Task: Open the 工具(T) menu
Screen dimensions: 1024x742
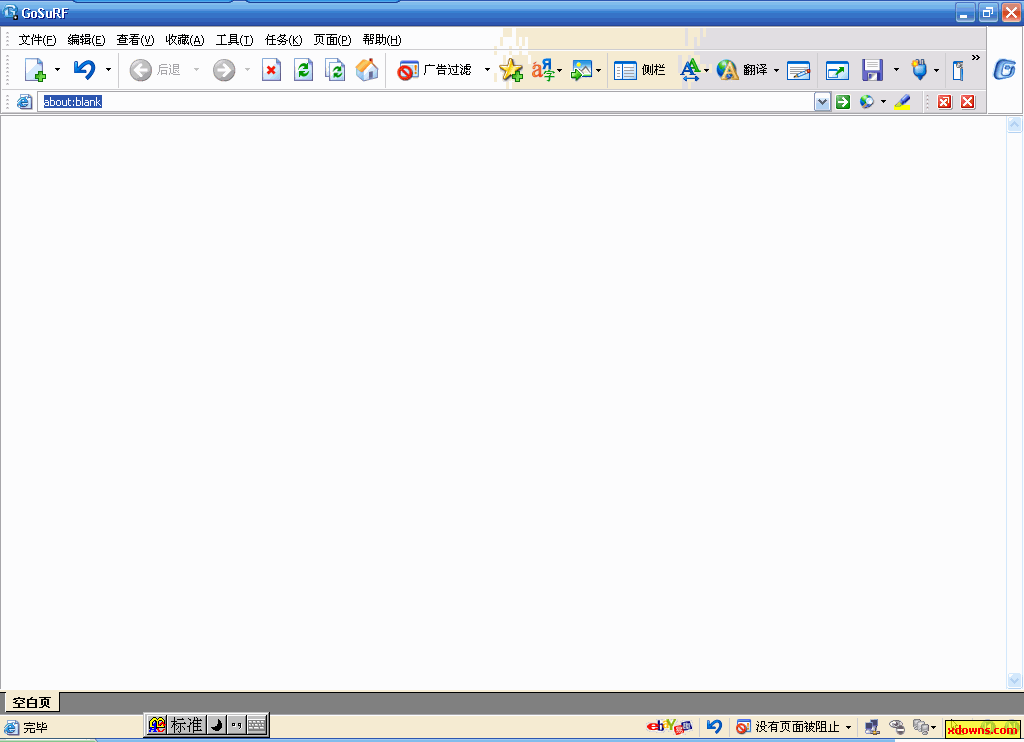Action: [234, 40]
